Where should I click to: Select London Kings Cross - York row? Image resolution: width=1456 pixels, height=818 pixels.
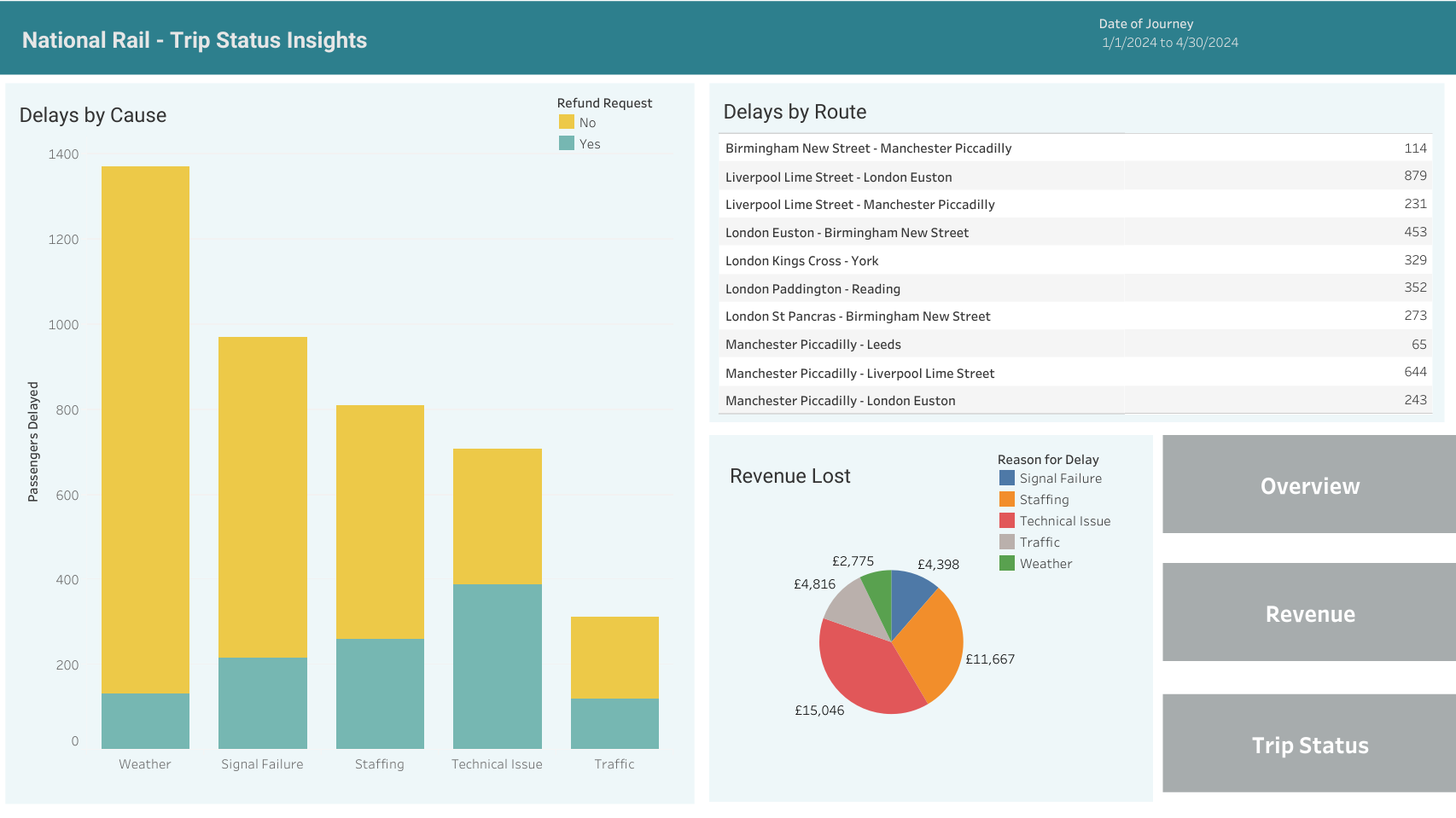point(1075,260)
